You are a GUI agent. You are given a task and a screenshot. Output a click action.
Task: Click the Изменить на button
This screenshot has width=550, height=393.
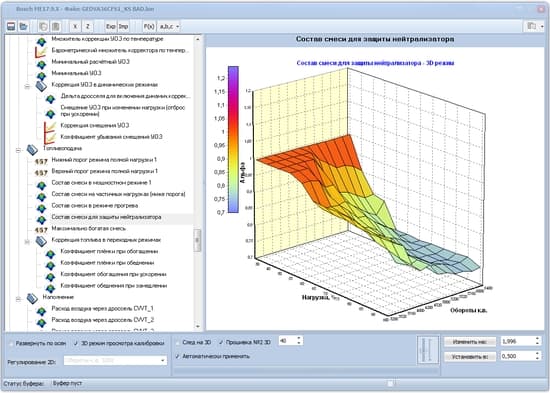(x=470, y=341)
